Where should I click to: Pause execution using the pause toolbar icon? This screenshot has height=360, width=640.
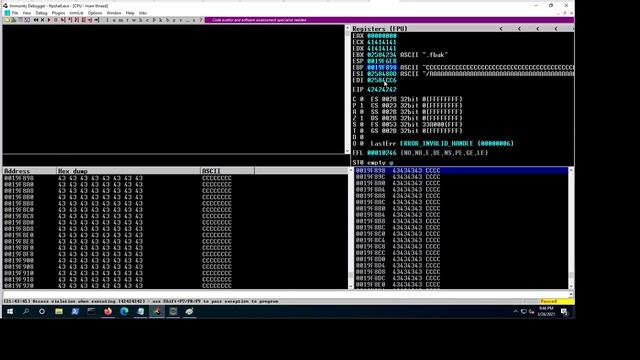[56, 20]
